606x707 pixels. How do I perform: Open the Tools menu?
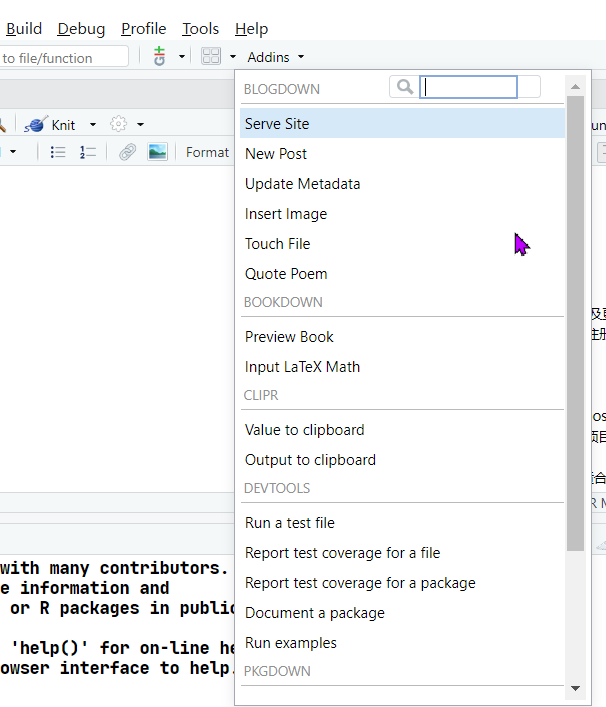coord(200,29)
